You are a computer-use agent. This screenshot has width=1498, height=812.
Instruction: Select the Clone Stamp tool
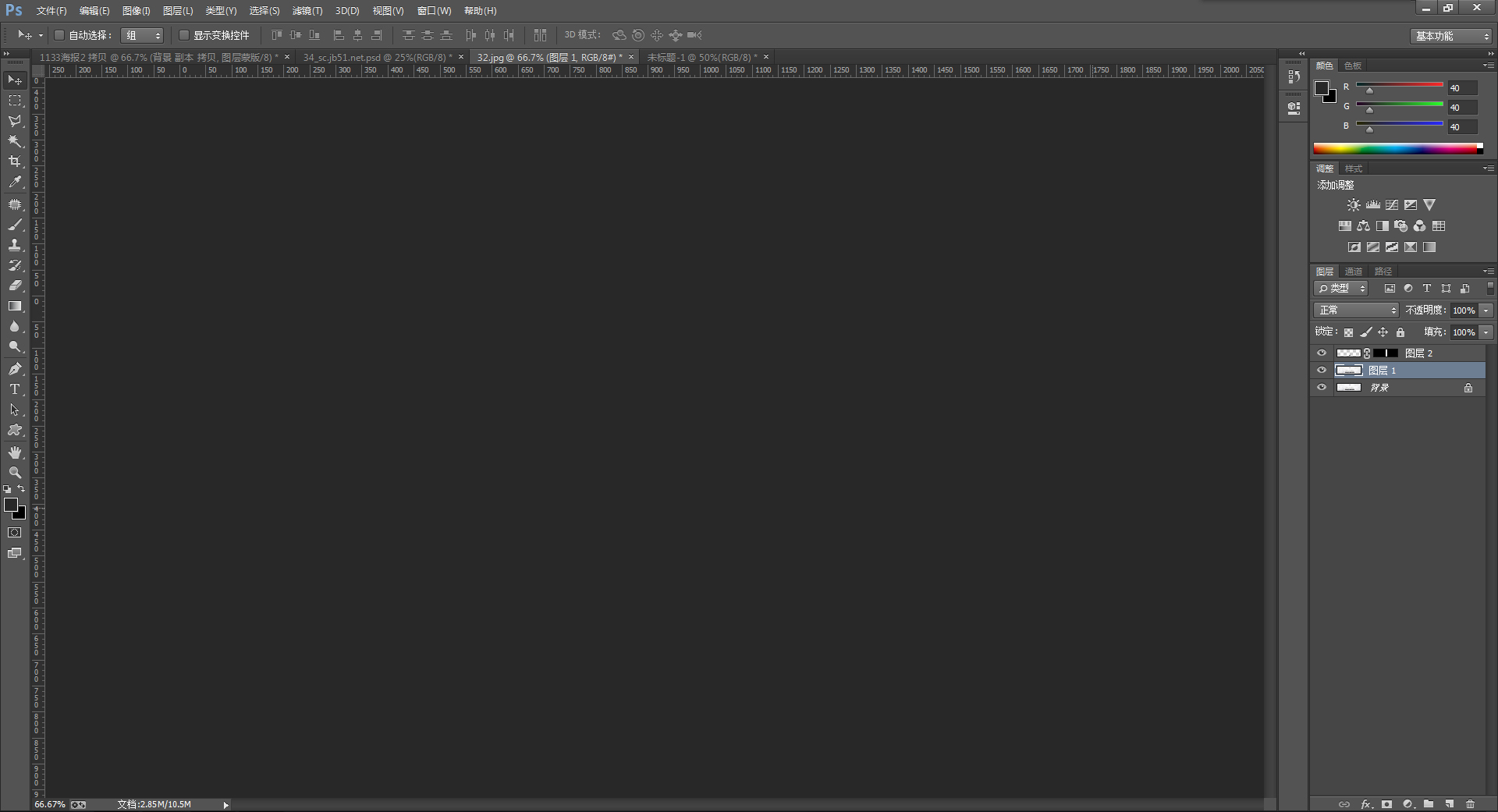(x=15, y=245)
